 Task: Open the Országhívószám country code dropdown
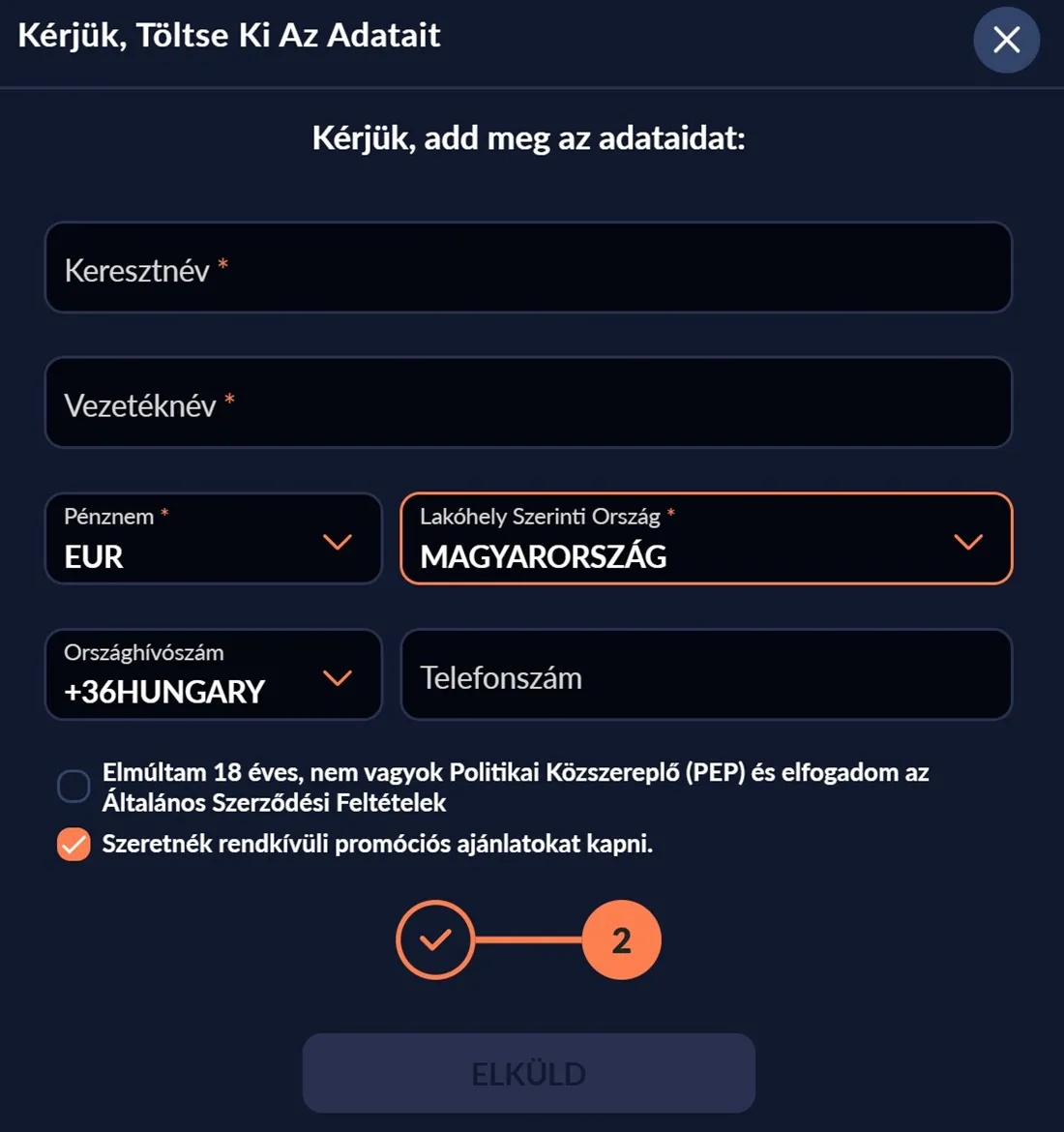click(x=213, y=674)
